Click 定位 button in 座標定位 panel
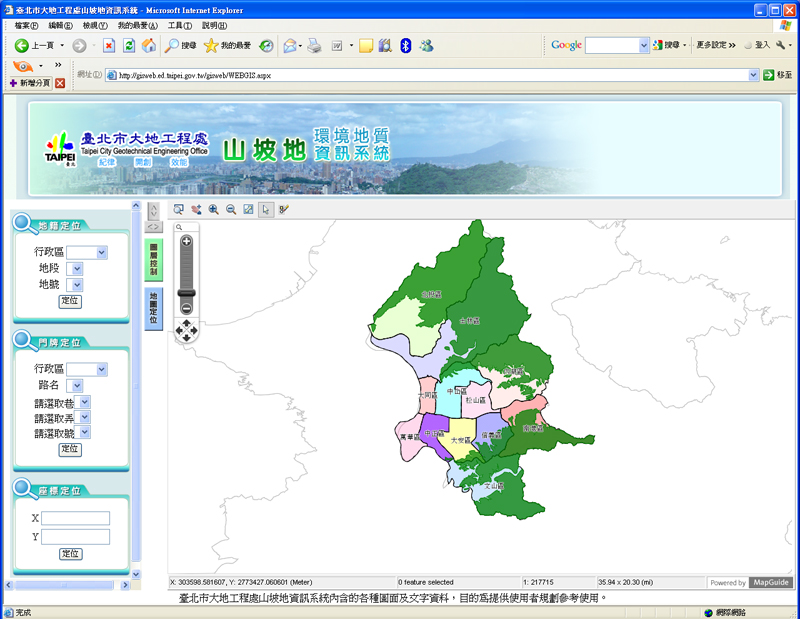 [70, 553]
